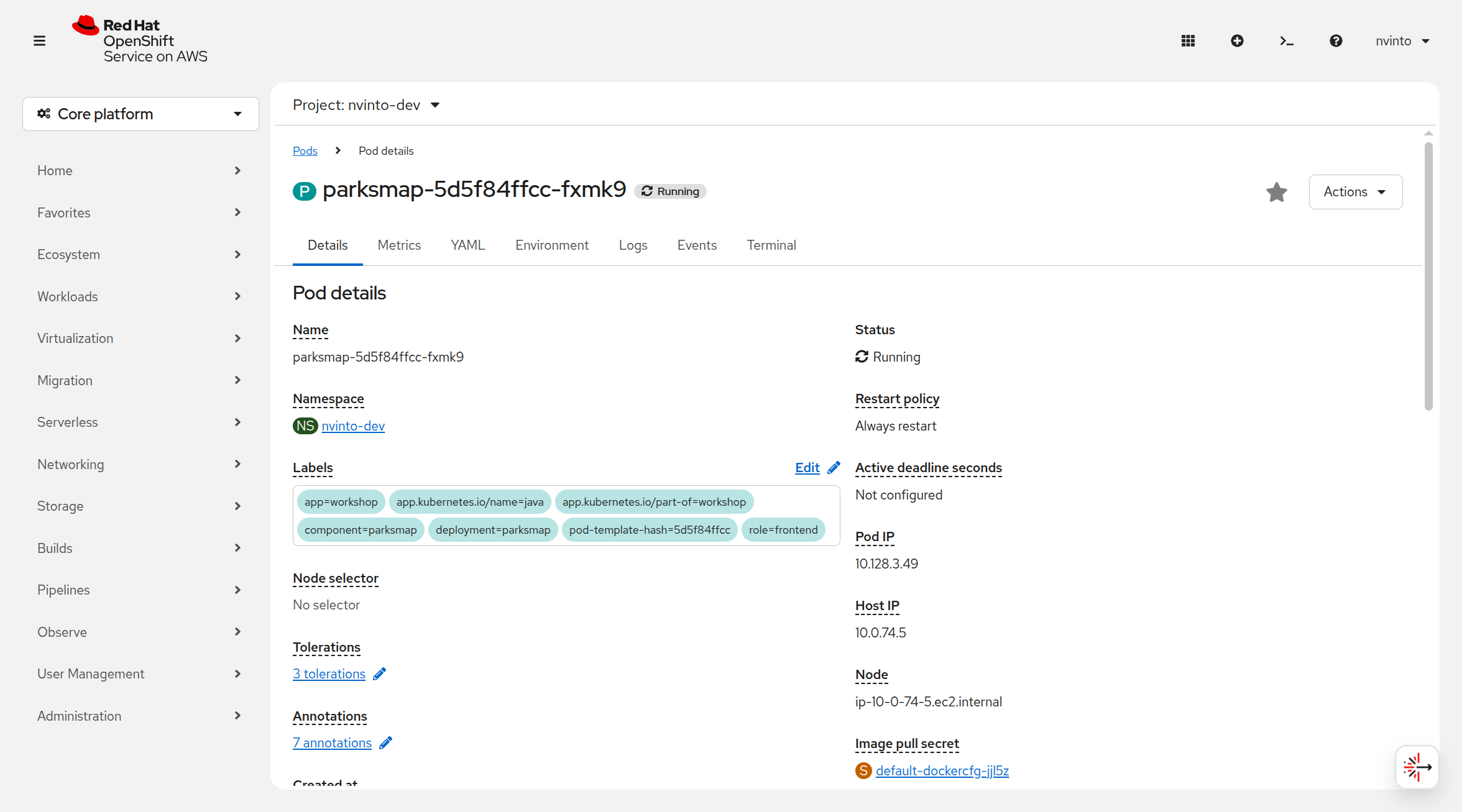The image size is (1462, 812).
Task: Click the orange S secret badge
Action: (x=863, y=771)
